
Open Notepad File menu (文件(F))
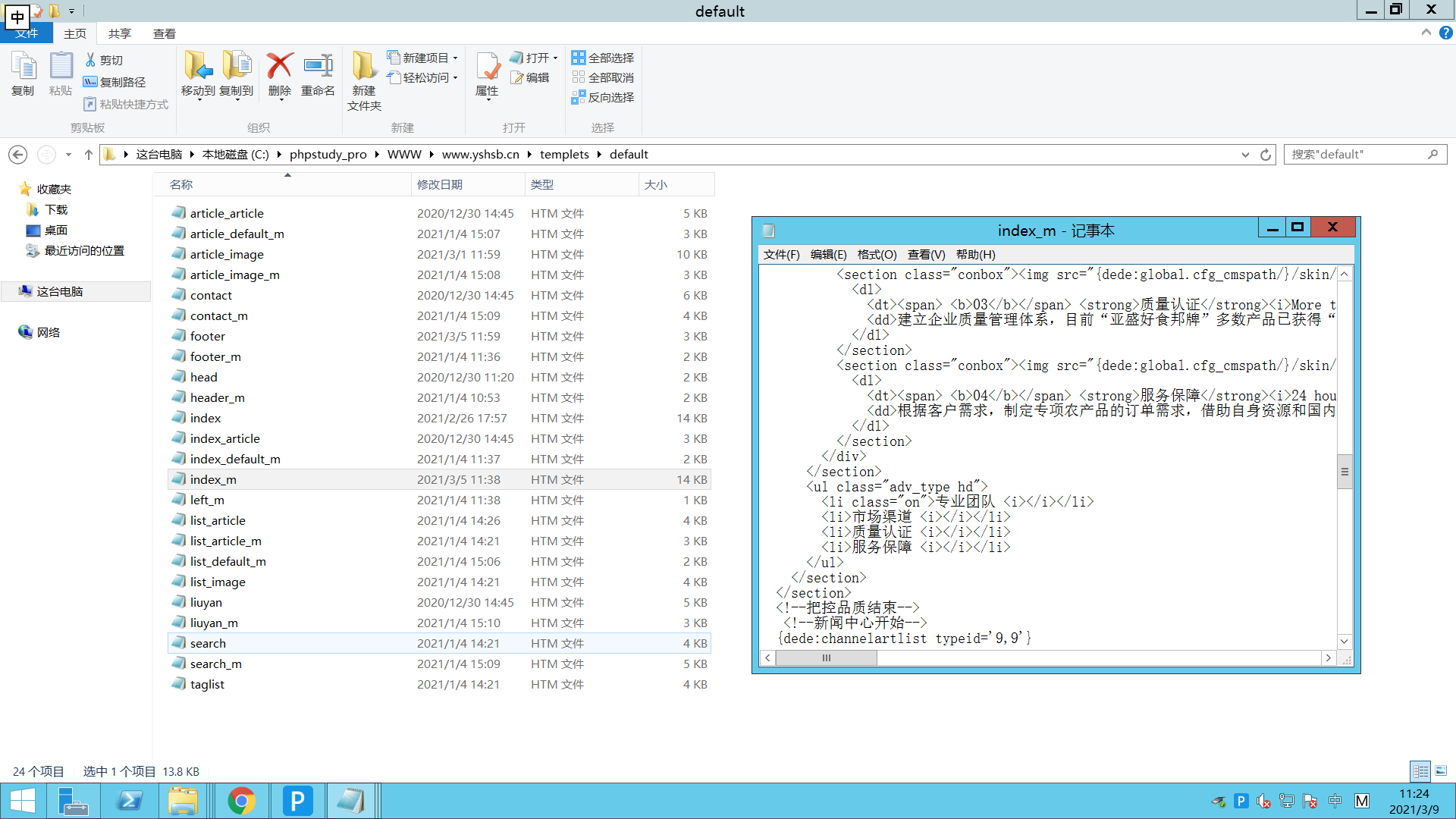pyautogui.click(x=782, y=255)
